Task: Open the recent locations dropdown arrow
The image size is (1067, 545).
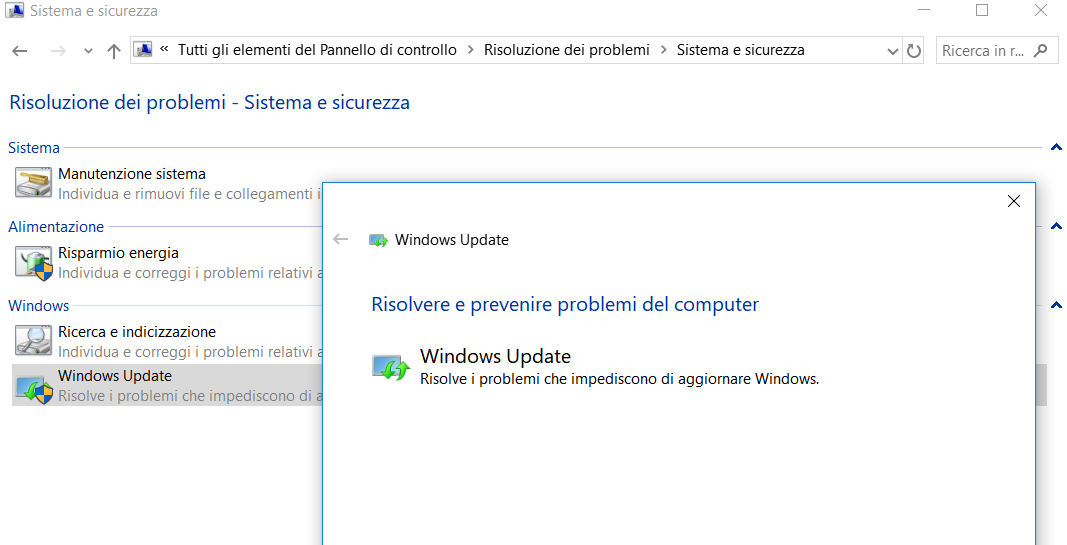Action: (x=88, y=51)
